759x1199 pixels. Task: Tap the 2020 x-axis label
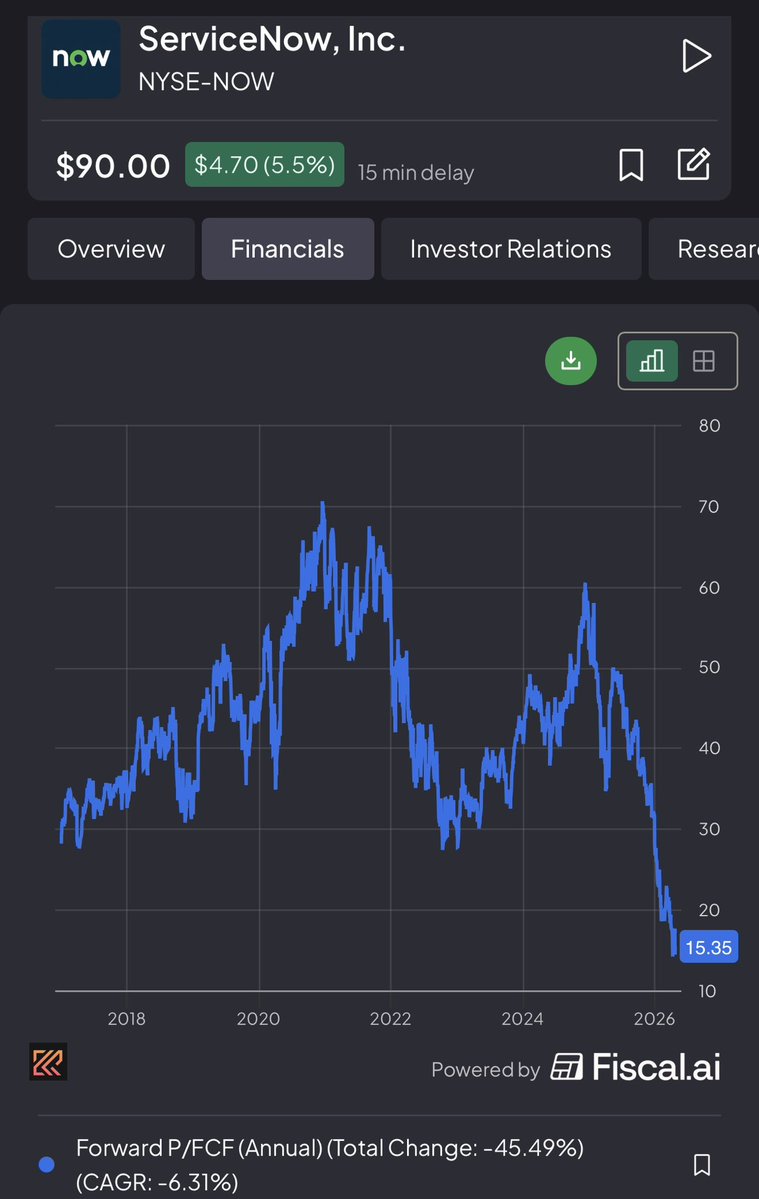258,1019
